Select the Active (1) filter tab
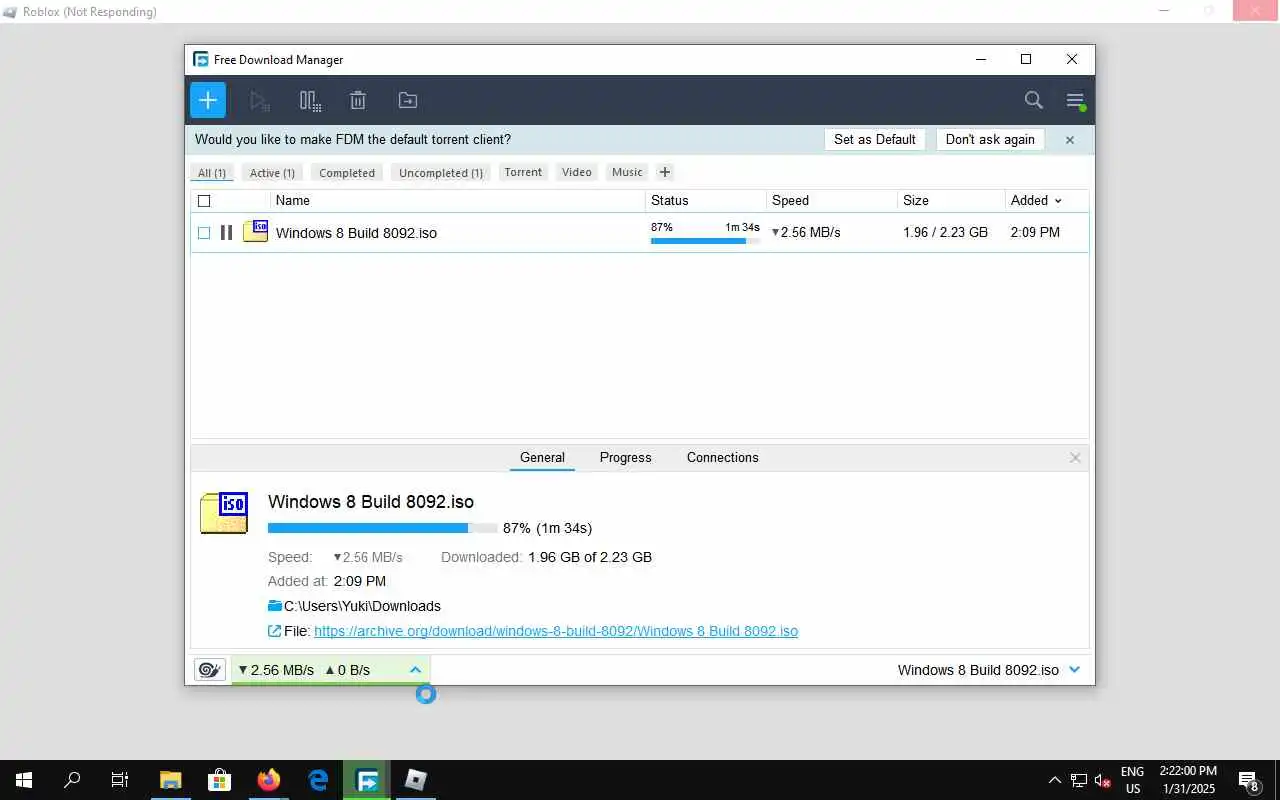The height and width of the screenshot is (800, 1280). 272,173
